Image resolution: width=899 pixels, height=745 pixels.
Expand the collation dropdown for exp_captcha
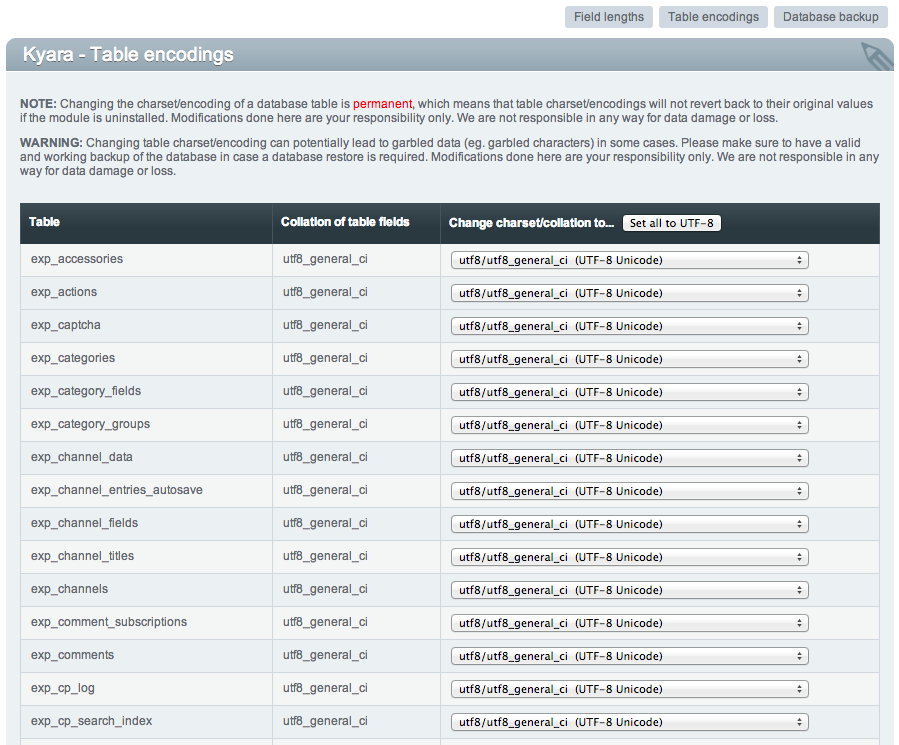630,326
